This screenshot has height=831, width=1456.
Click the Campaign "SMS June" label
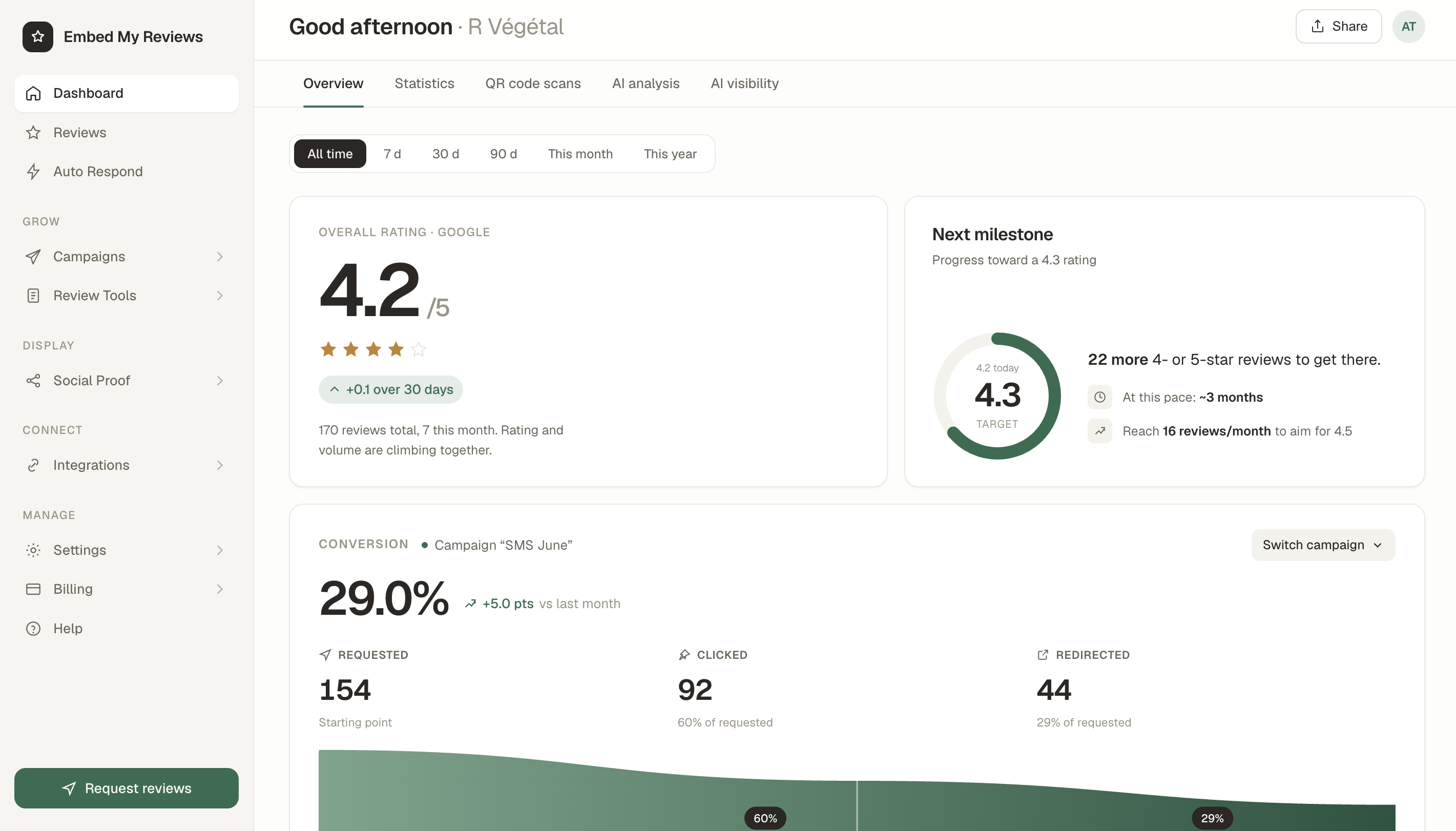[503, 545]
